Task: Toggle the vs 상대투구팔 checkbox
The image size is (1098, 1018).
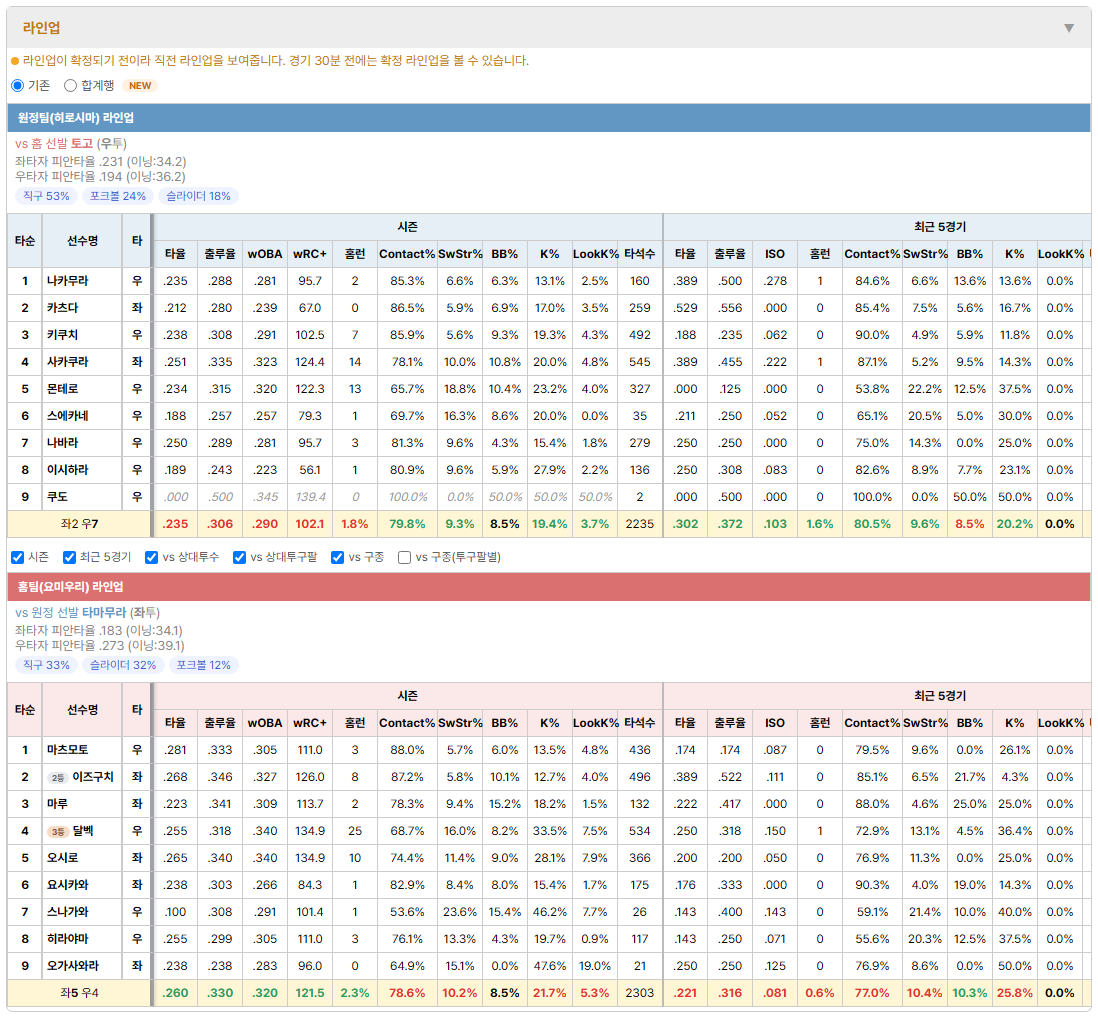Action: click(239, 557)
